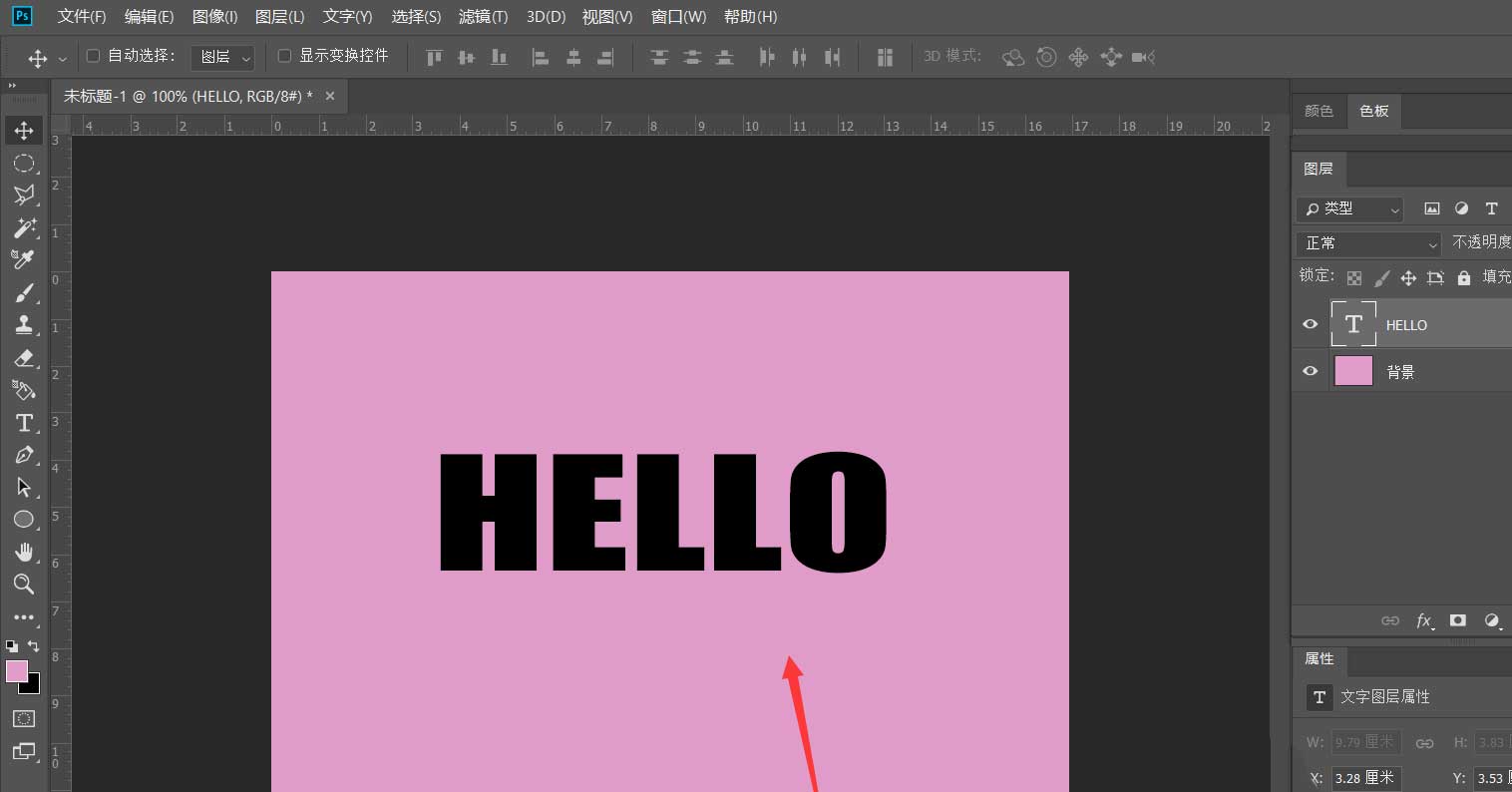The image size is (1512, 792).
Task: Switch to the 颜色 panel tab
Action: [x=1319, y=111]
